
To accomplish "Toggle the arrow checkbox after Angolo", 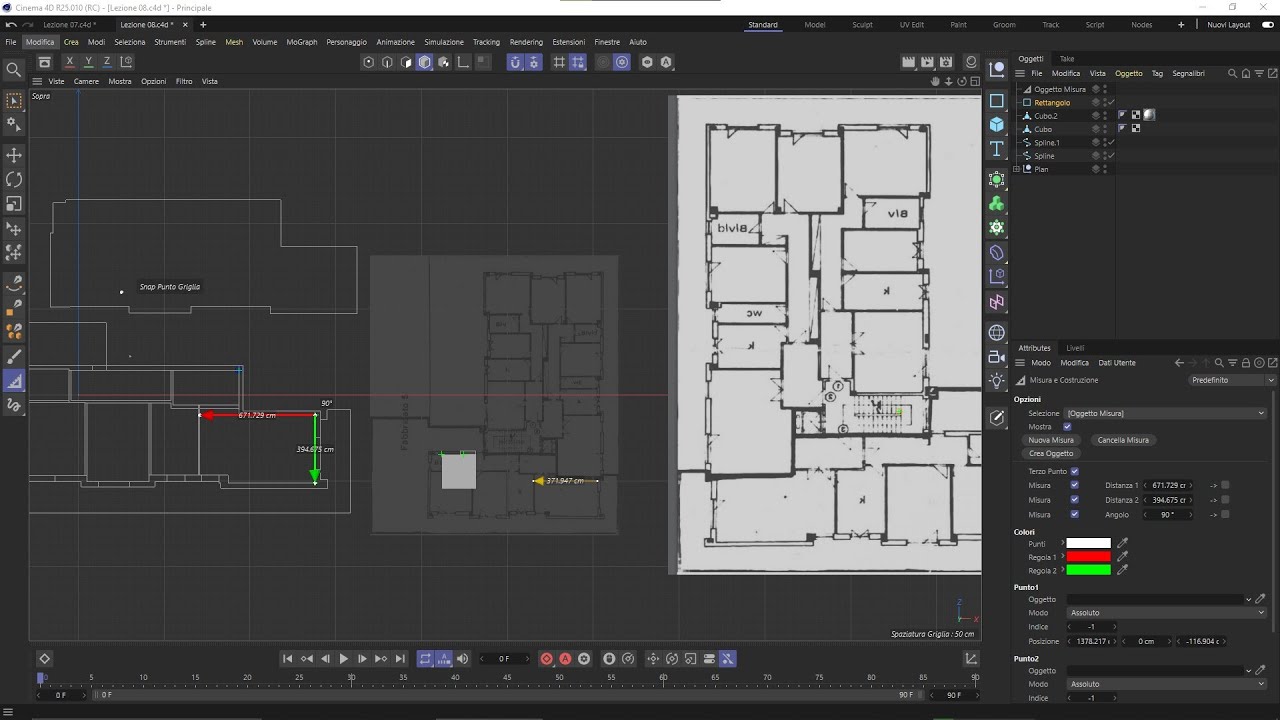I will [1225, 514].
